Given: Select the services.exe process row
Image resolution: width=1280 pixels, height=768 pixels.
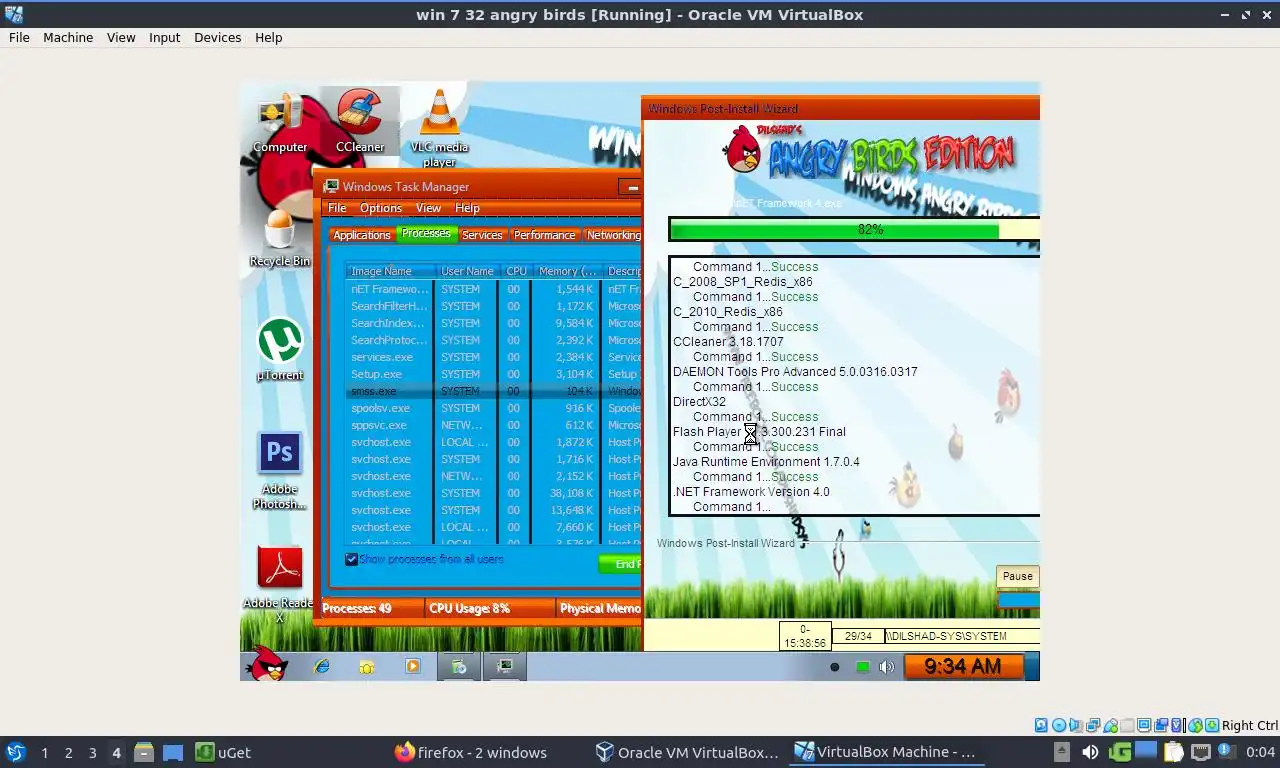Looking at the screenshot, I should pos(494,357).
